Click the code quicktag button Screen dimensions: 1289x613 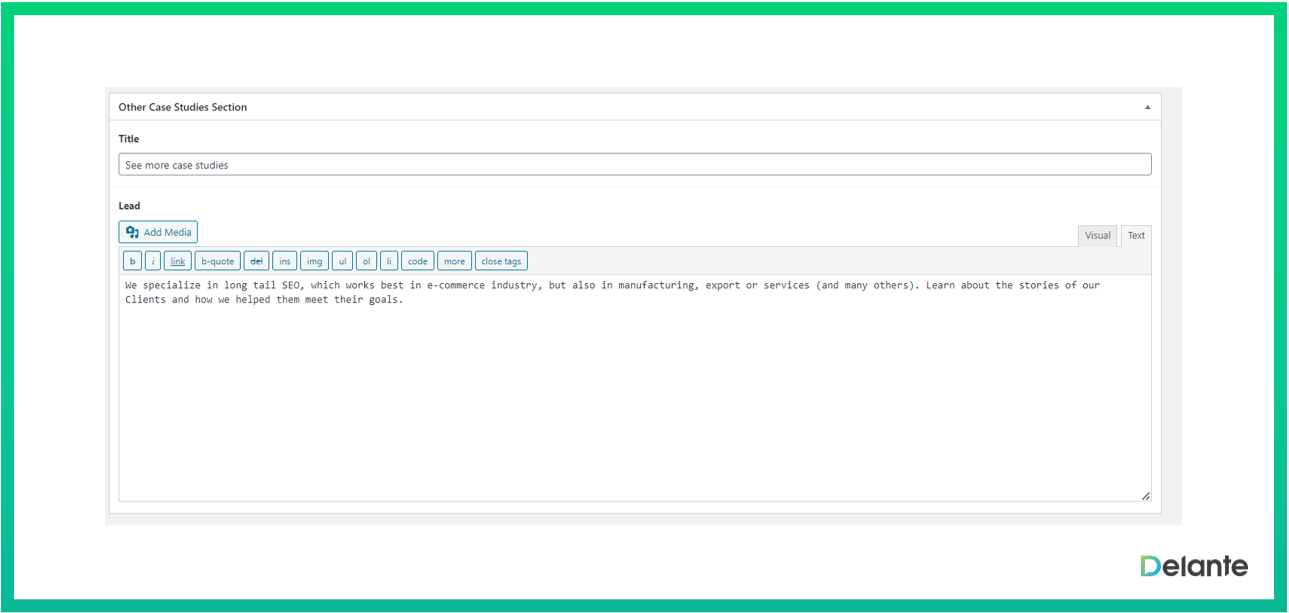[417, 261]
